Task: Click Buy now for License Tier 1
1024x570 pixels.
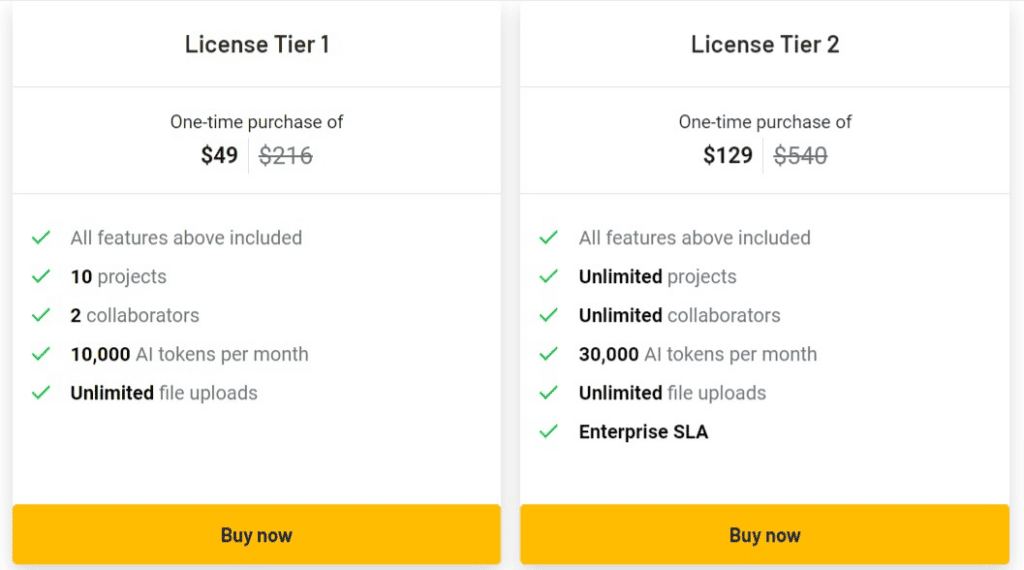Action: click(256, 535)
